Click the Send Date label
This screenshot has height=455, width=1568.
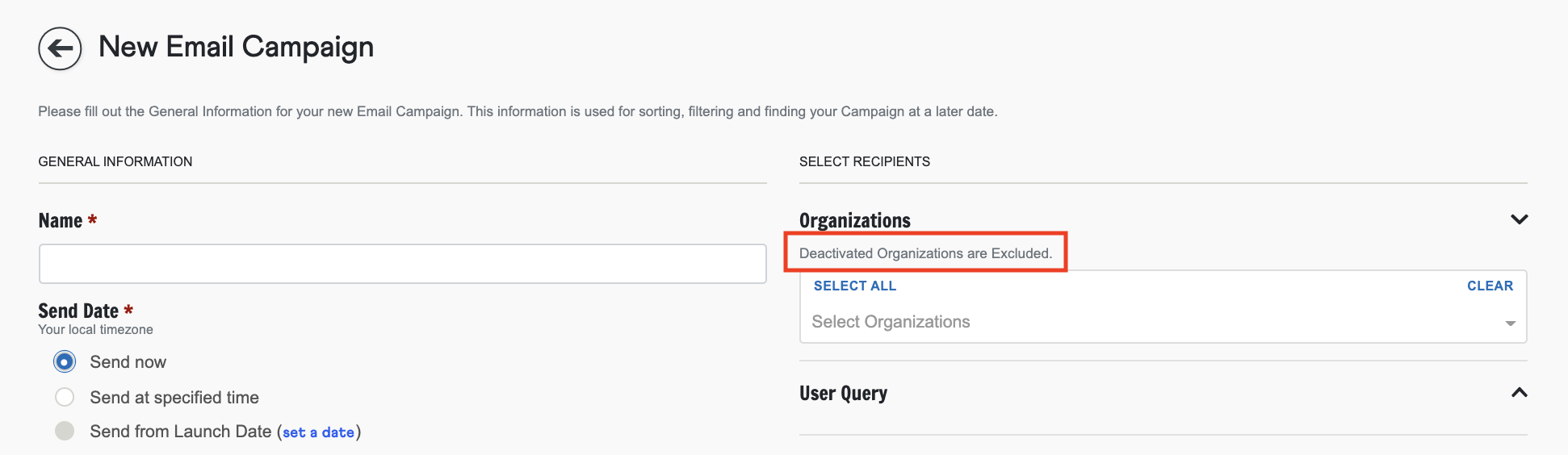pos(78,311)
